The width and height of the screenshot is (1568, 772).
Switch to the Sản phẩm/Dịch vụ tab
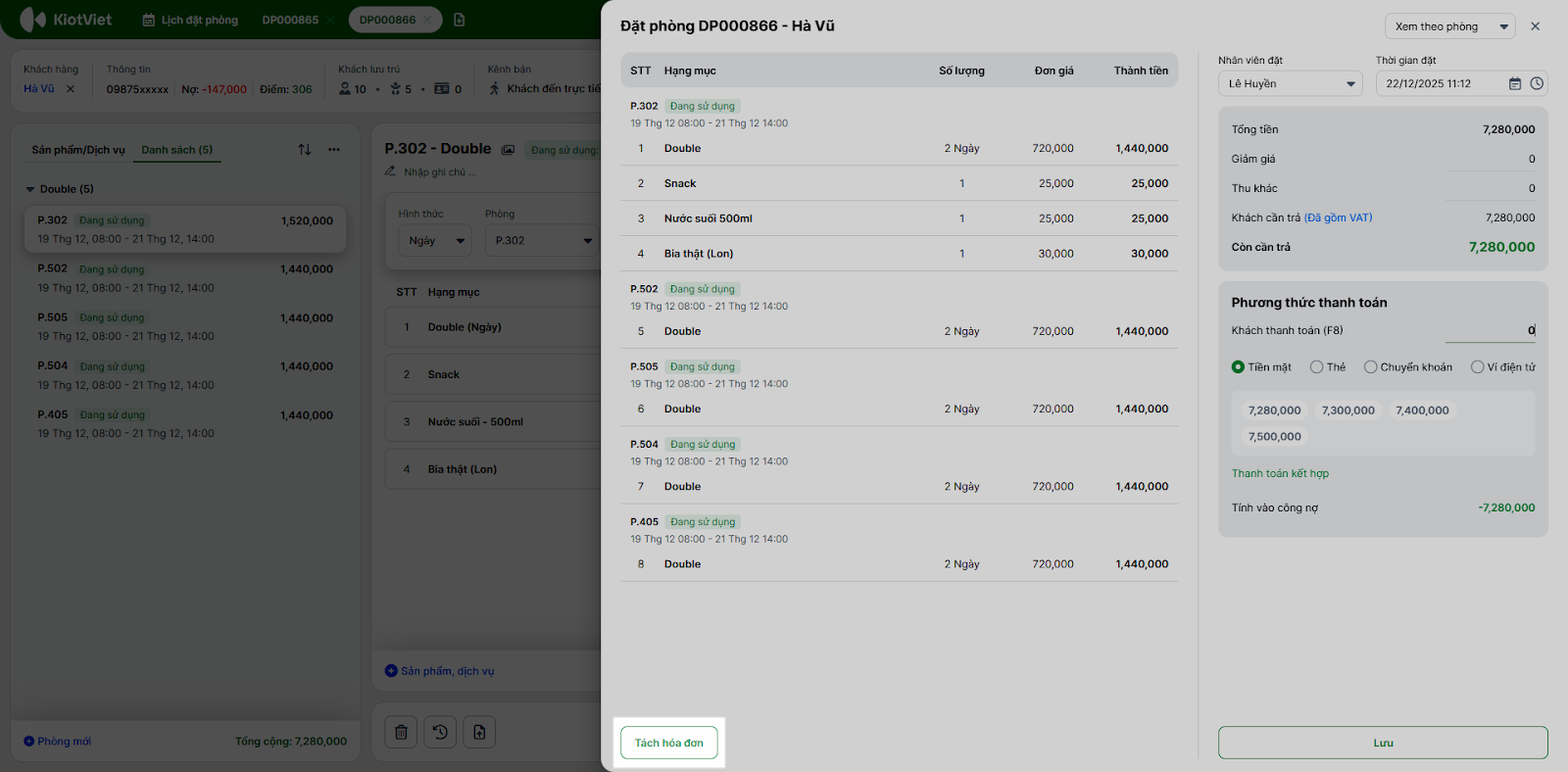pyautogui.click(x=78, y=150)
